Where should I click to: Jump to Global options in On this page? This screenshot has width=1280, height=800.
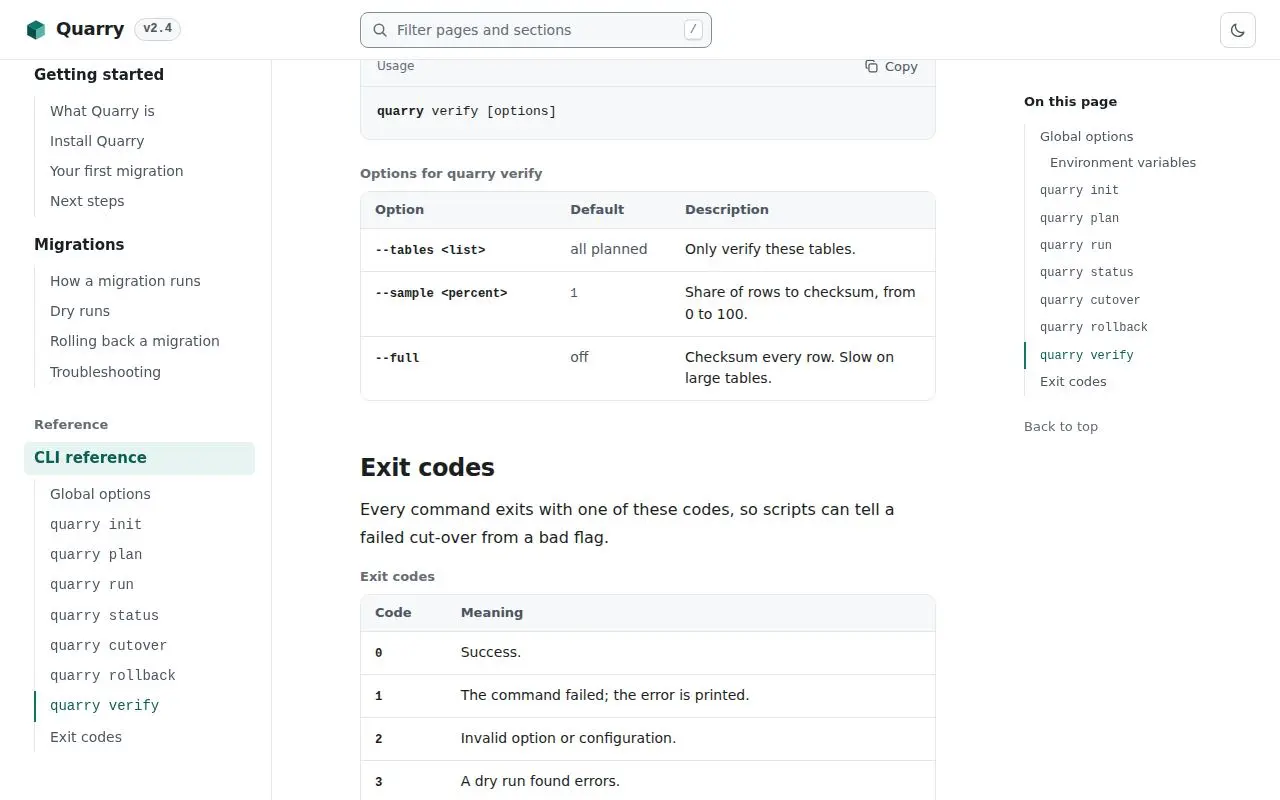click(1087, 136)
